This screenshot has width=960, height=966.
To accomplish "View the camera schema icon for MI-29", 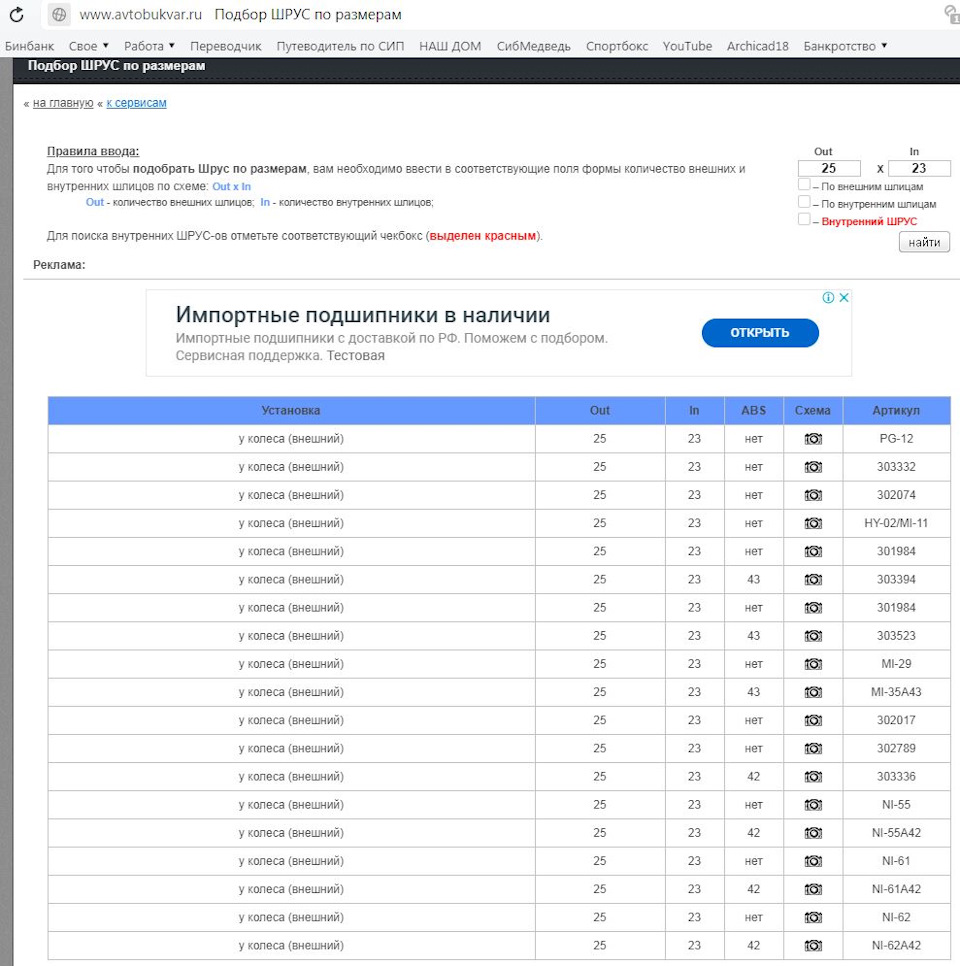I will [814, 663].
